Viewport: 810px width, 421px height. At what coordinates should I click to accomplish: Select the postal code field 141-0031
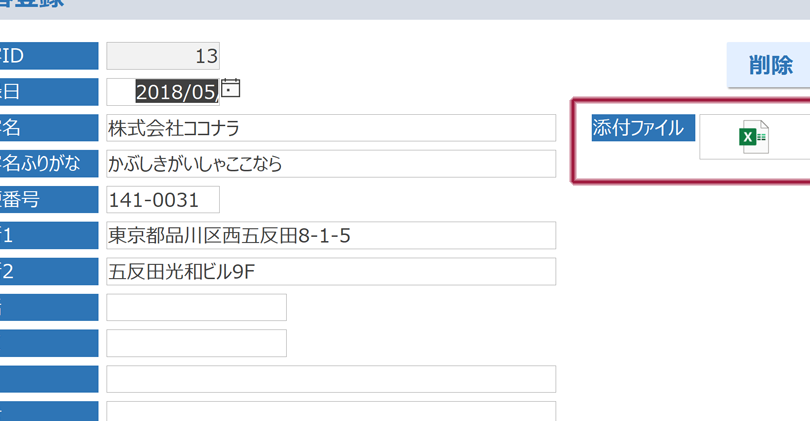(x=162, y=200)
